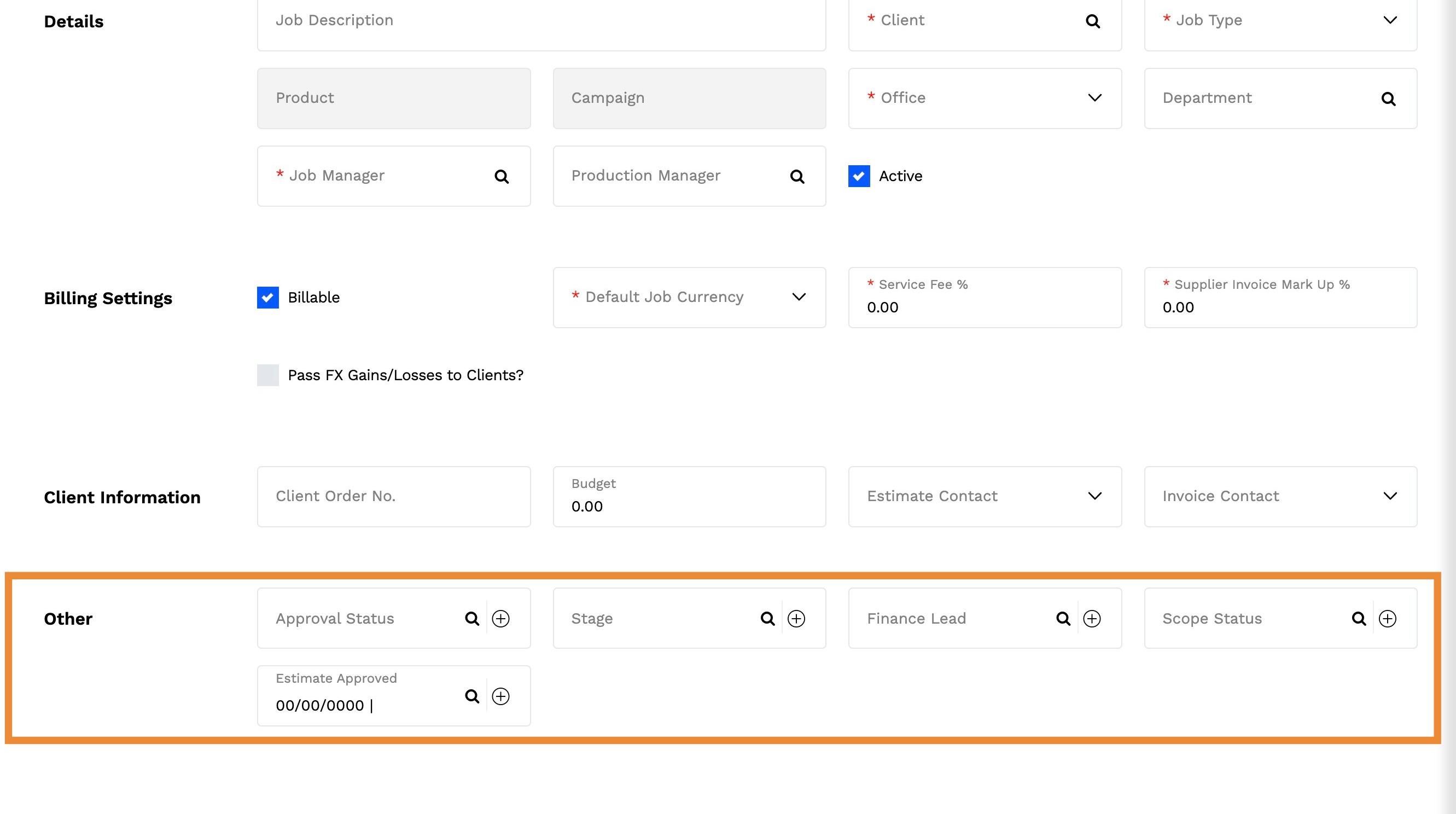Search Approval Status values
The width and height of the screenshot is (1456, 814).
coord(472,618)
